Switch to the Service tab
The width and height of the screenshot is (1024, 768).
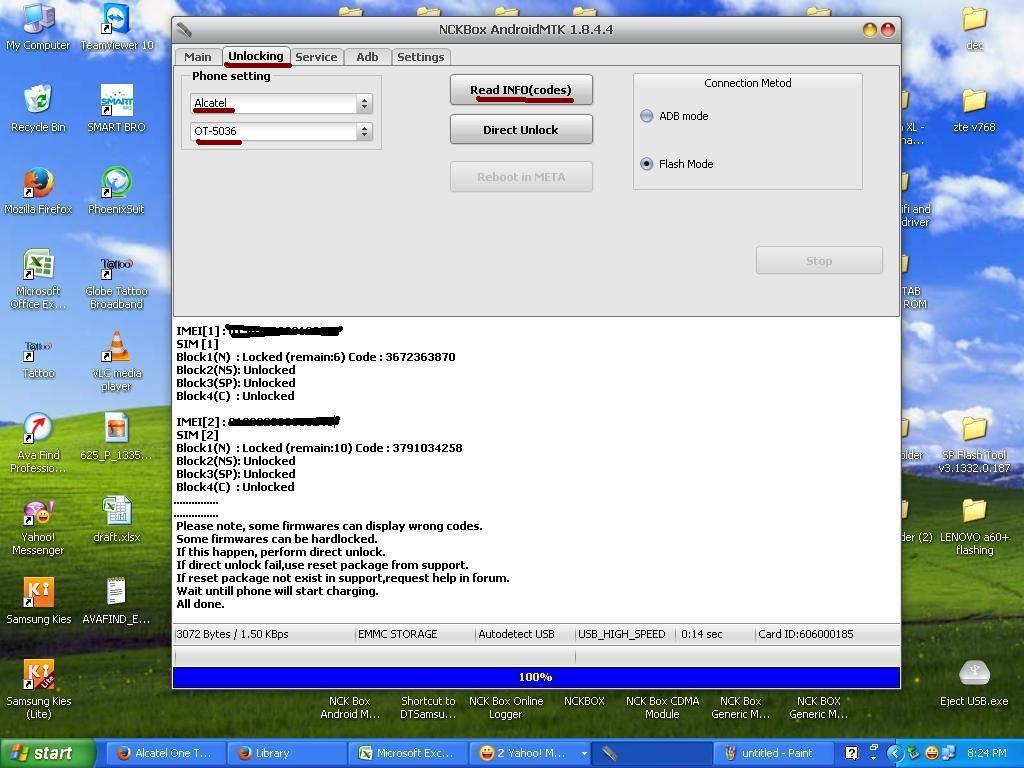coord(316,57)
